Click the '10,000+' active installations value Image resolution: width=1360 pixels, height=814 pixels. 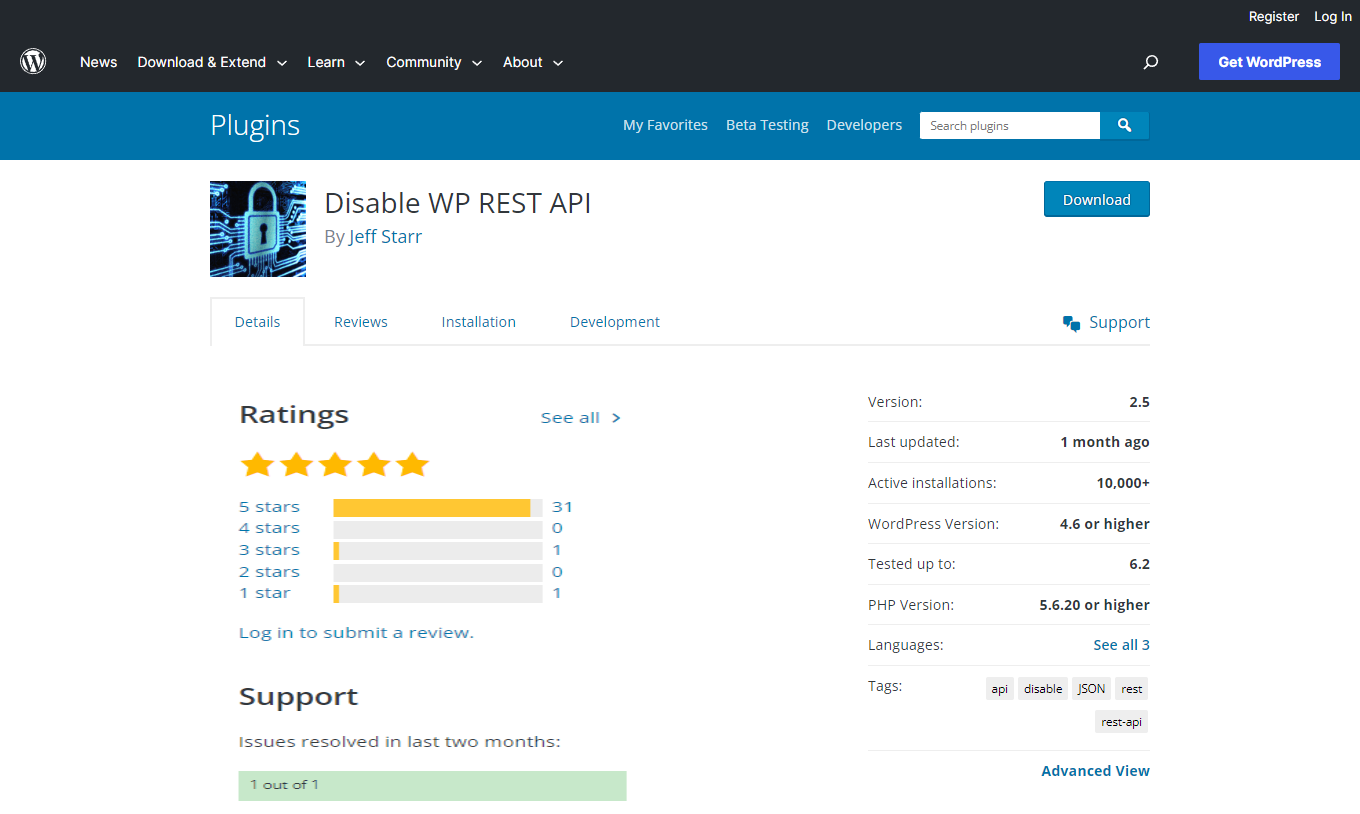[x=1123, y=483]
